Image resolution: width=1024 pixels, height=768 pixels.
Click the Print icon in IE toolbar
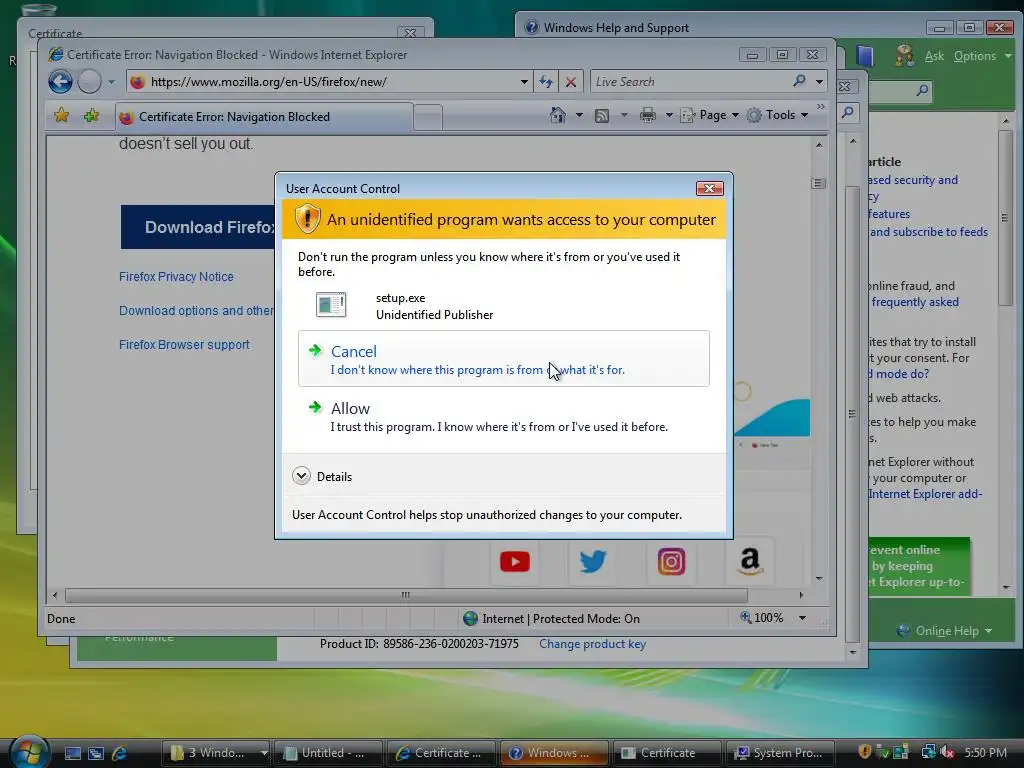point(648,116)
